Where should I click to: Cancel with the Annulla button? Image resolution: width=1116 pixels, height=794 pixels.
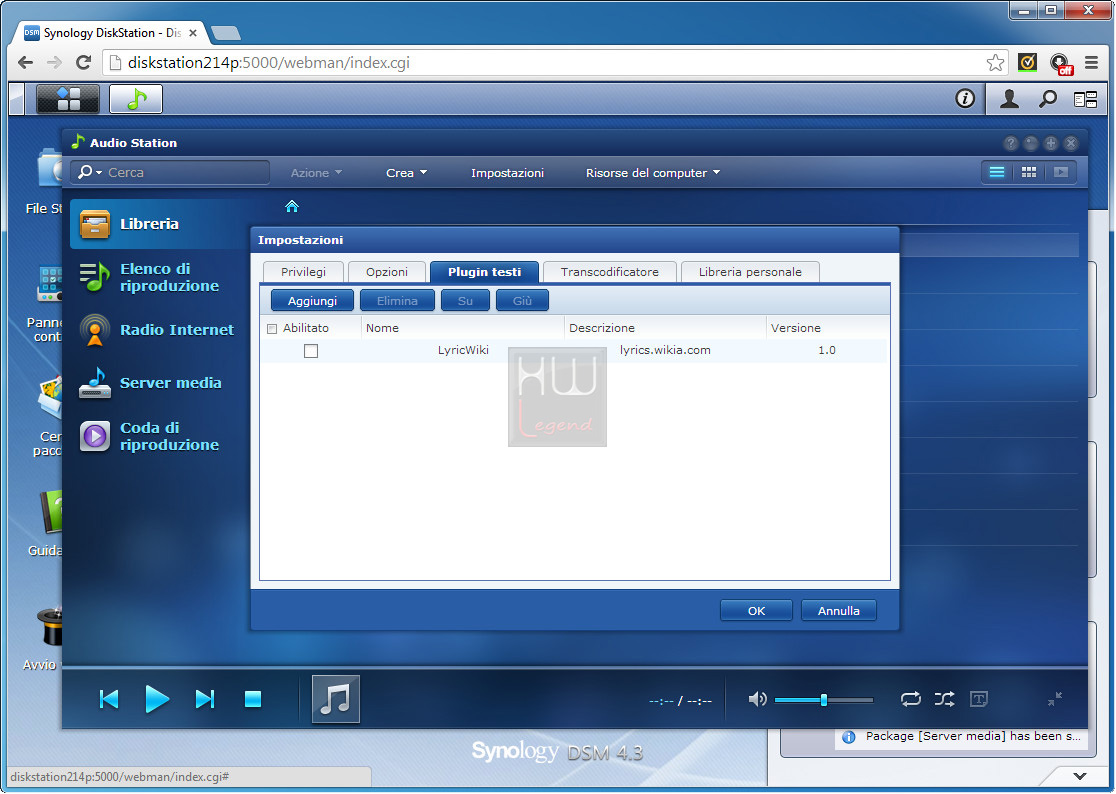[838, 610]
